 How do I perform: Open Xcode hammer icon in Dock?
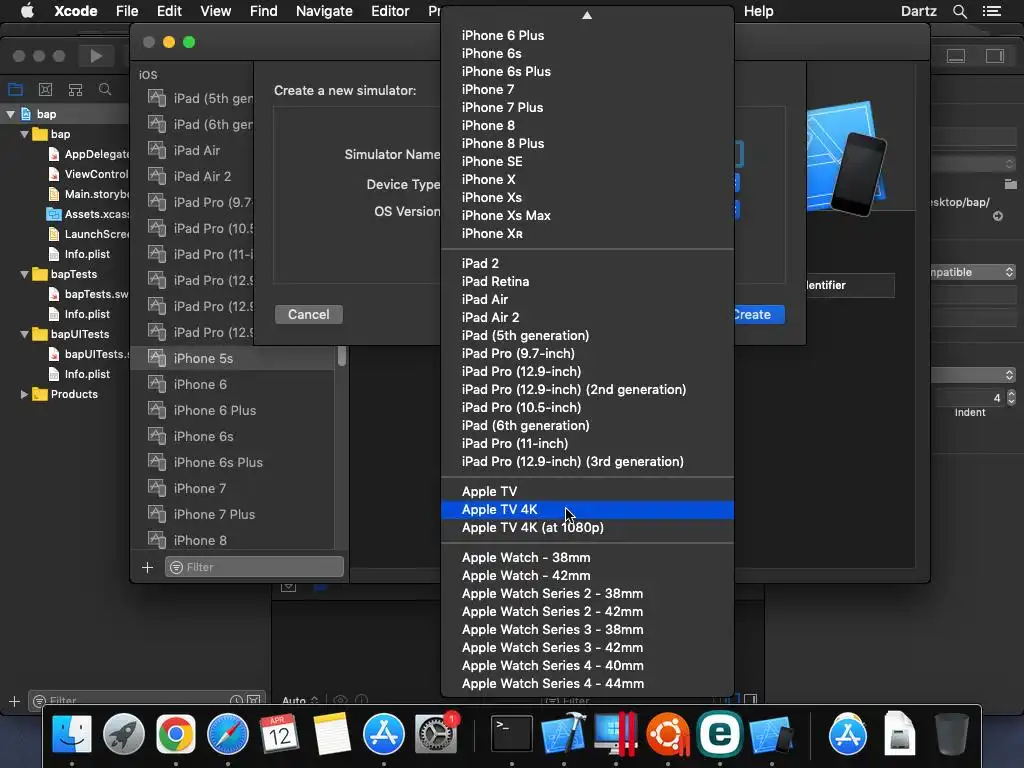click(564, 734)
